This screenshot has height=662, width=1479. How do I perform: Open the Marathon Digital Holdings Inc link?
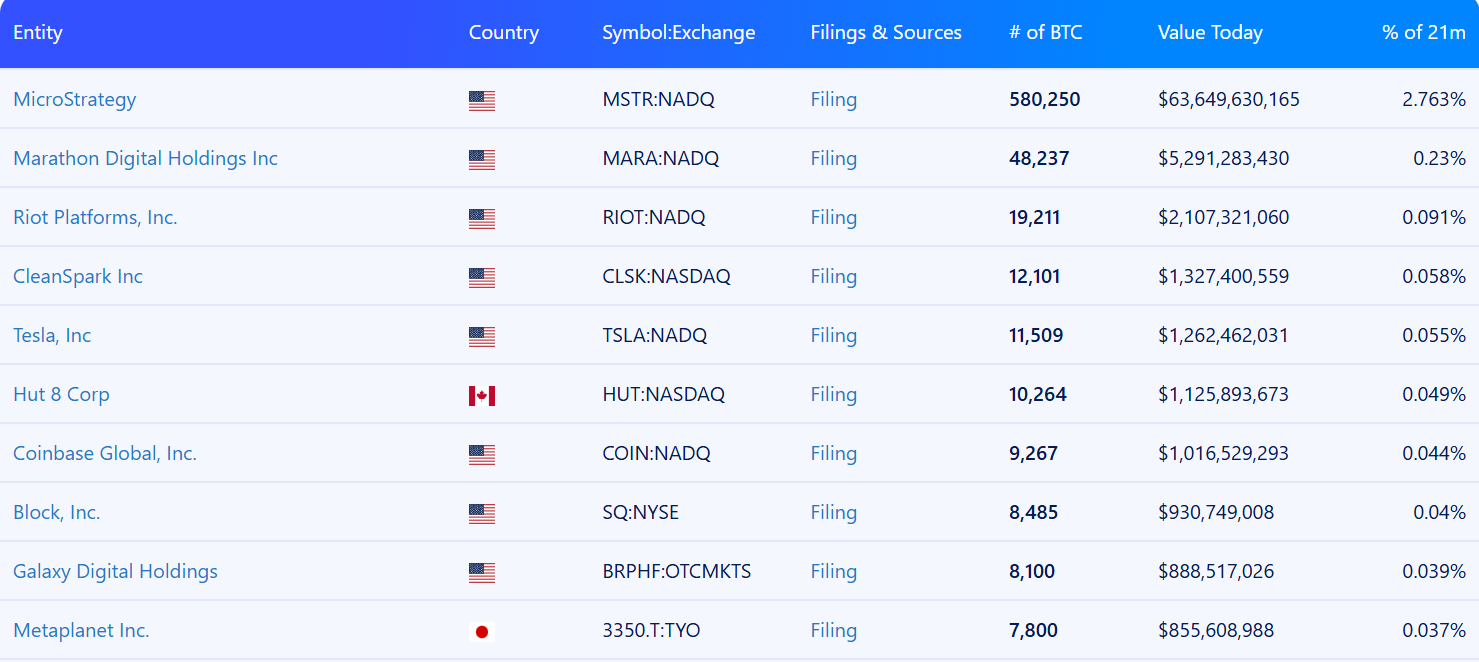[145, 158]
